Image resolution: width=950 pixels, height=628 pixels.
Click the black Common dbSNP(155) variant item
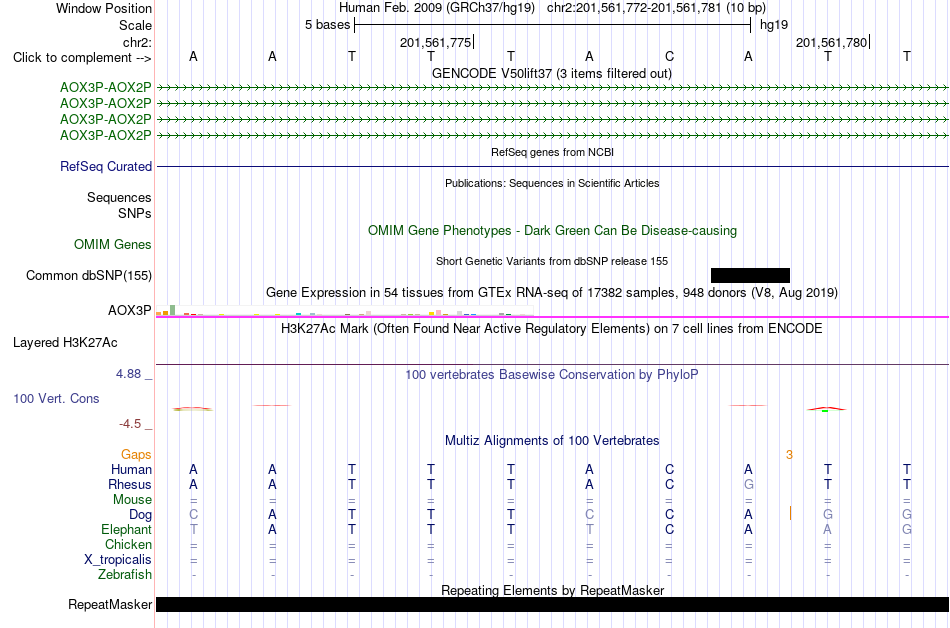tap(750, 276)
